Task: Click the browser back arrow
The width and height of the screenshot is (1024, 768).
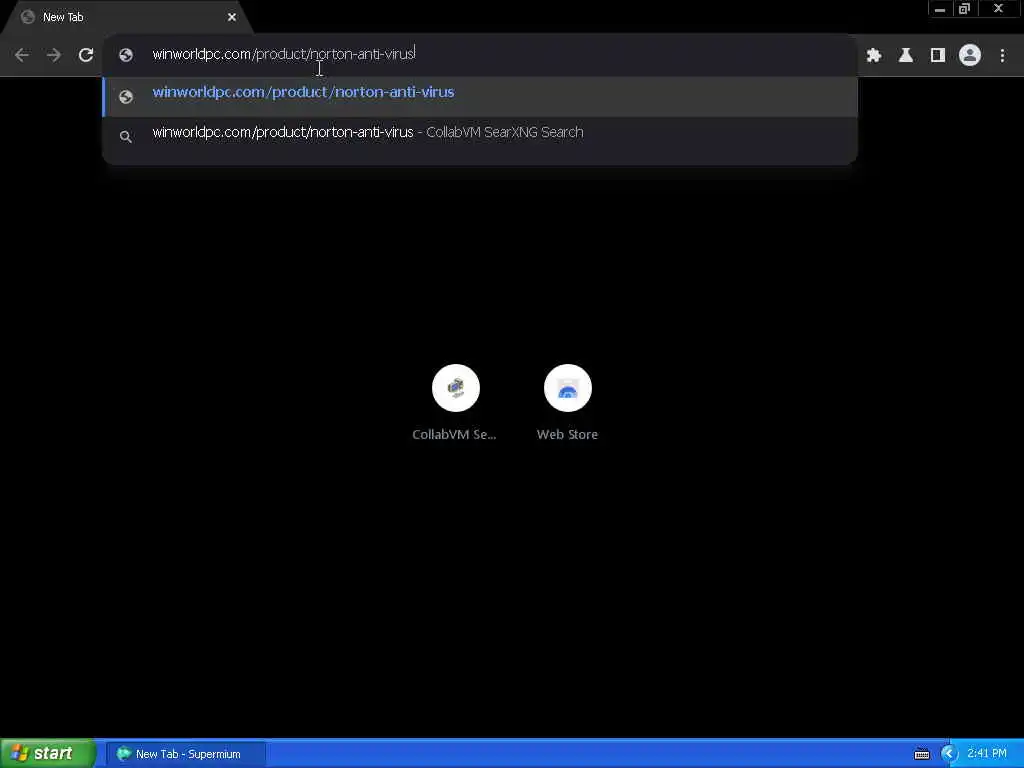Action: pyautogui.click(x=22, y=55)
